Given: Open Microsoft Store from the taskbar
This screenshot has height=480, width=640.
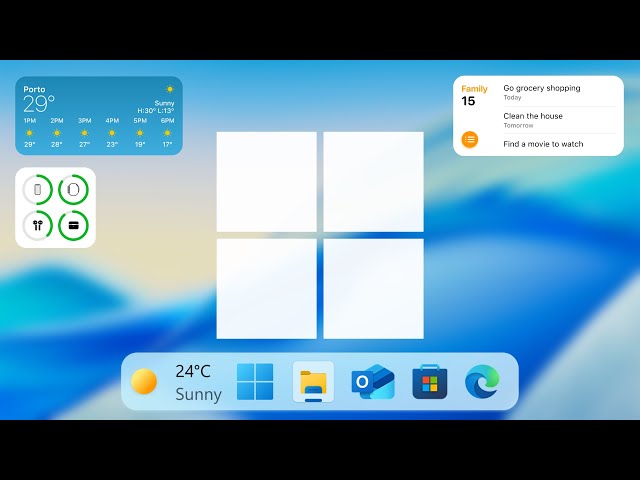Looking at the screenshot, I should [430, 382].
